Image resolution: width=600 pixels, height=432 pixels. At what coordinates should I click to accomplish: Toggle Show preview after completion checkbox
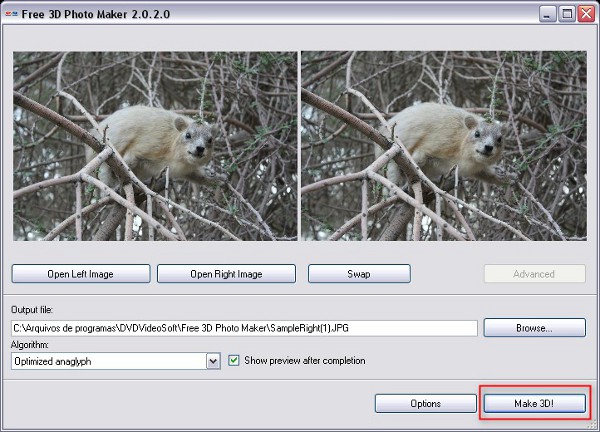tap(233, 360)
